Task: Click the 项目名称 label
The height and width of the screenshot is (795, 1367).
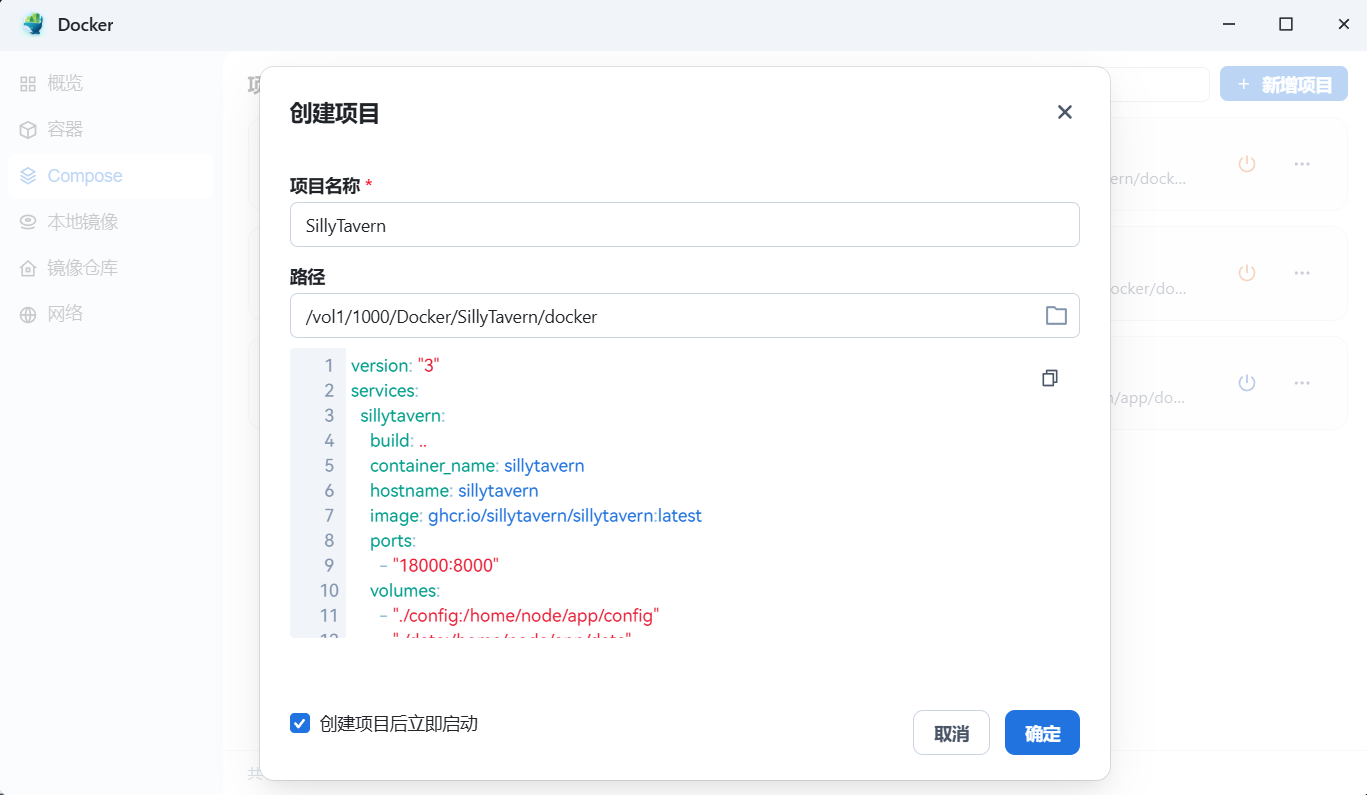Action: click(324, 185)
